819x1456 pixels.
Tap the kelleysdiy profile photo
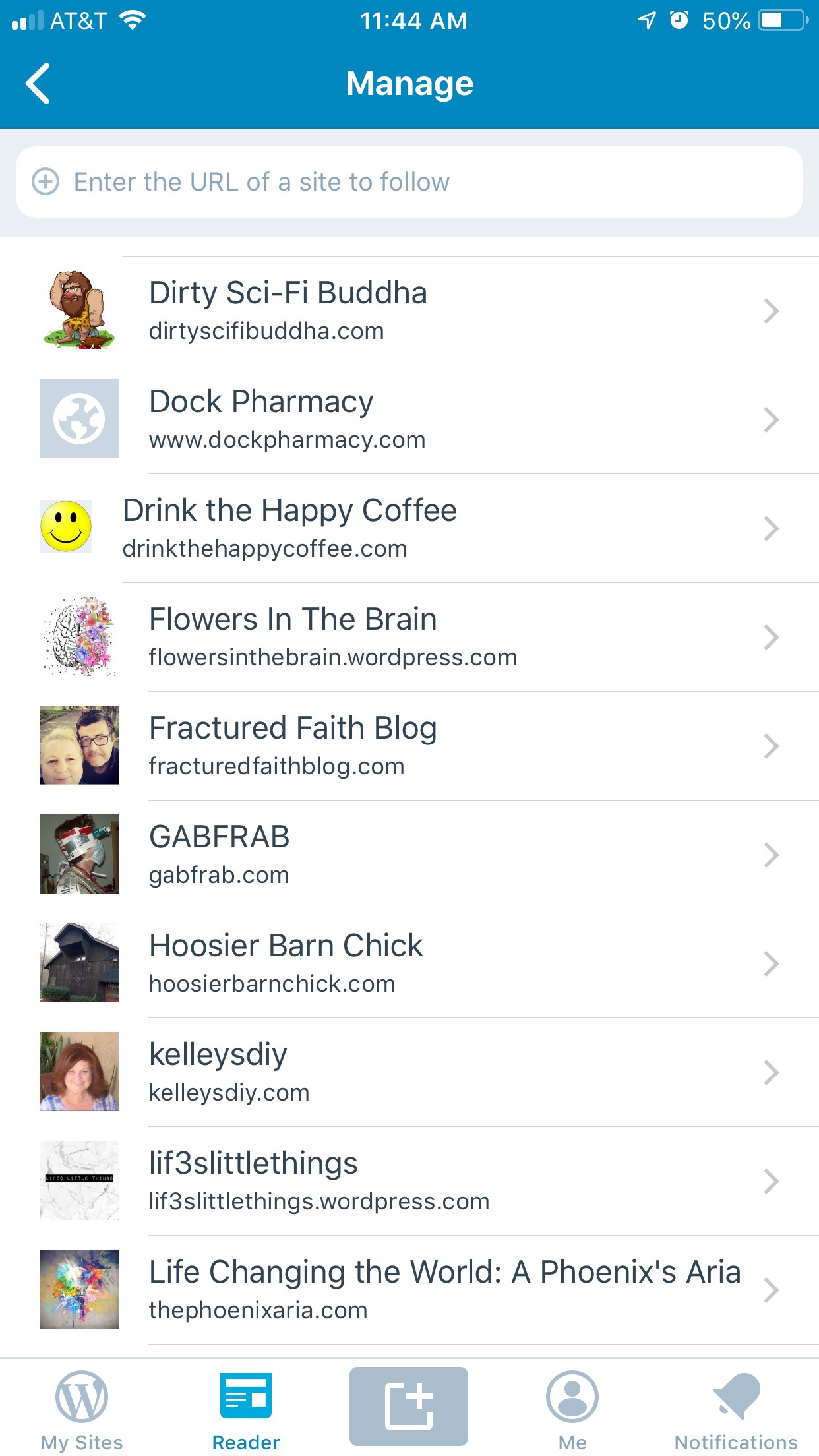click(79, 1072)
